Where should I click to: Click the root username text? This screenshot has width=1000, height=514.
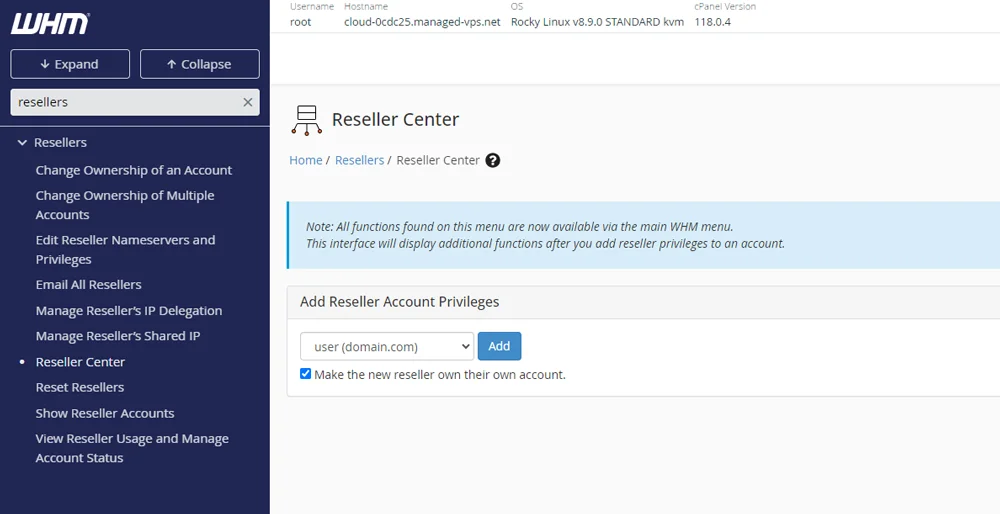[x=300, y=22]
